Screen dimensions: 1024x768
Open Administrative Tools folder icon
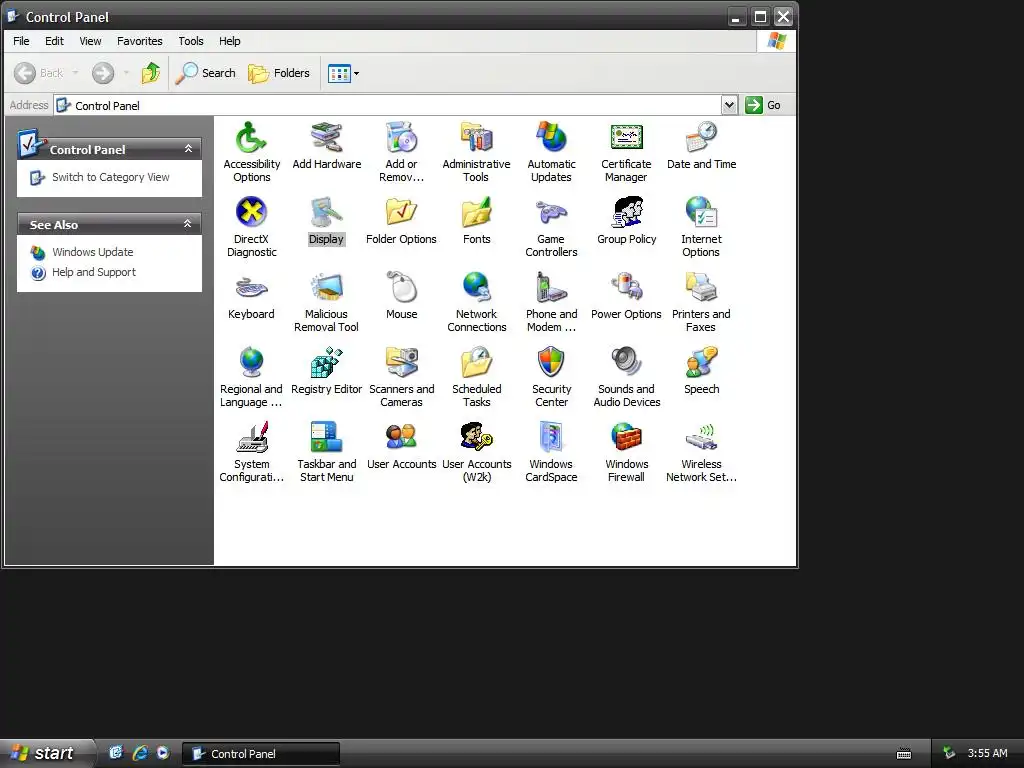[x=477, y=138]
